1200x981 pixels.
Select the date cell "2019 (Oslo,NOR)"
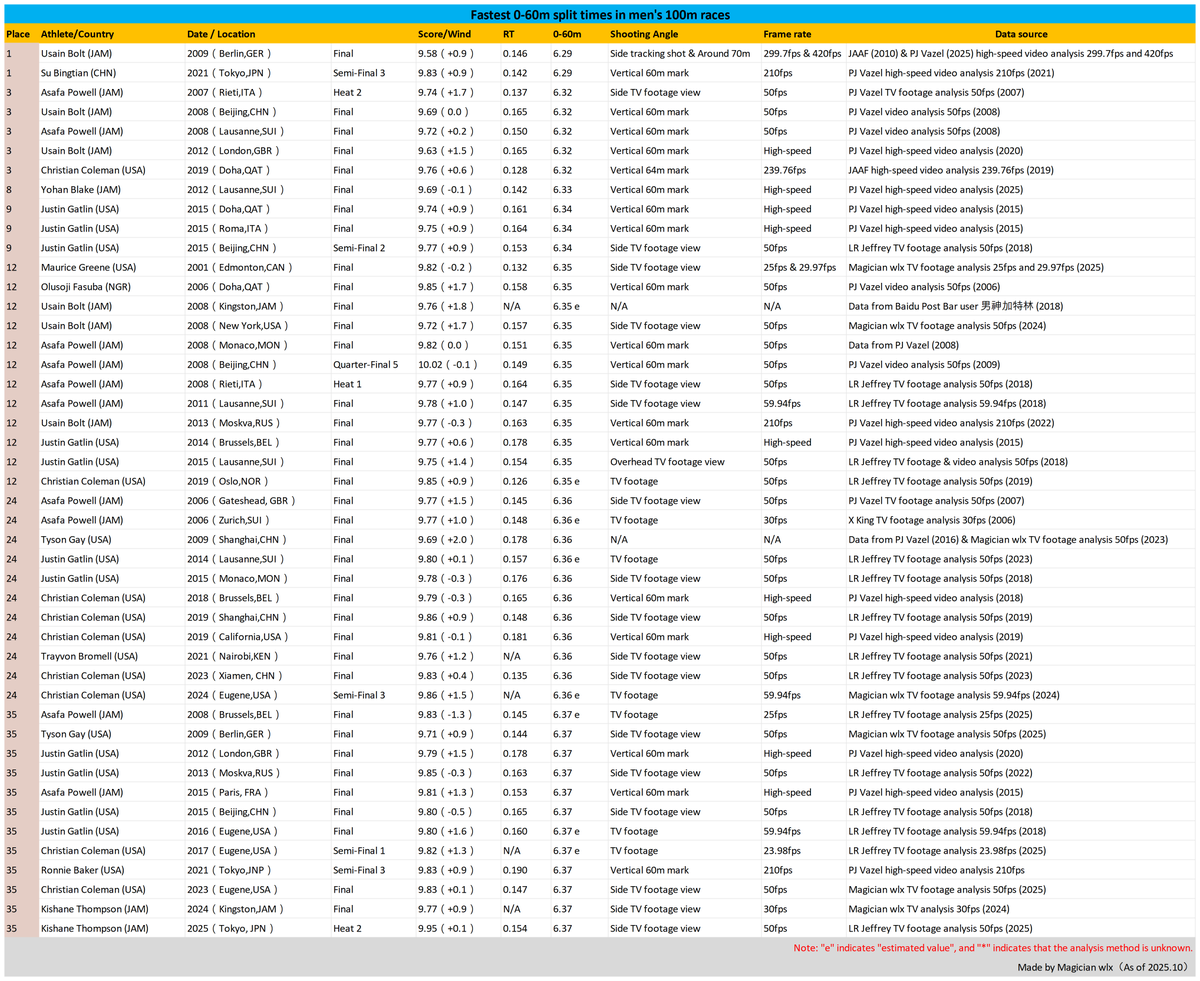click(228, 481)
